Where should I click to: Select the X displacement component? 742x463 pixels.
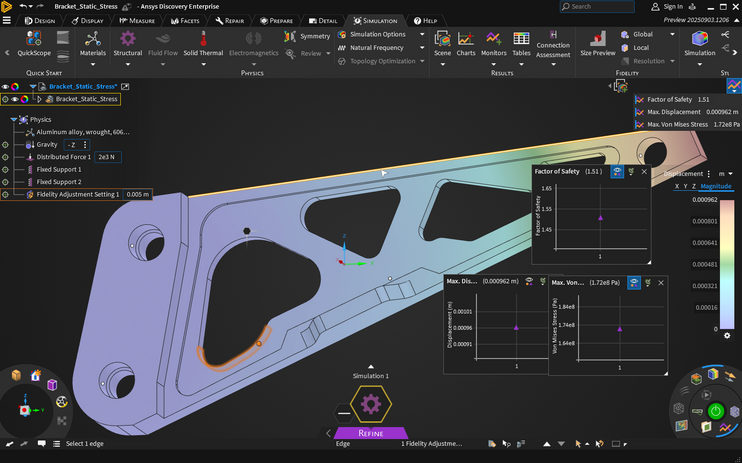[x=677, y=186]
